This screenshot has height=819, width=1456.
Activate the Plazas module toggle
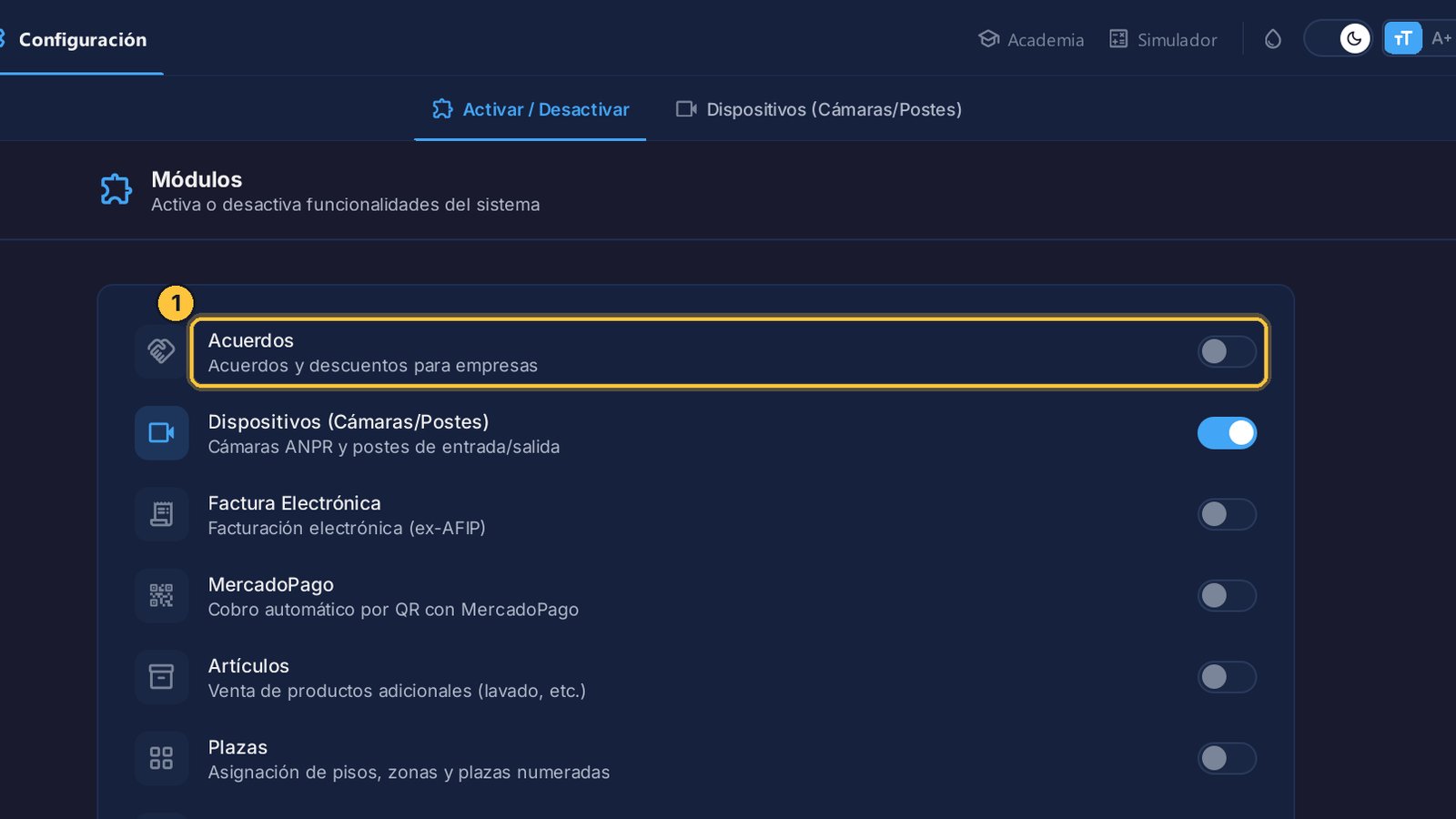pos(1227,758)
